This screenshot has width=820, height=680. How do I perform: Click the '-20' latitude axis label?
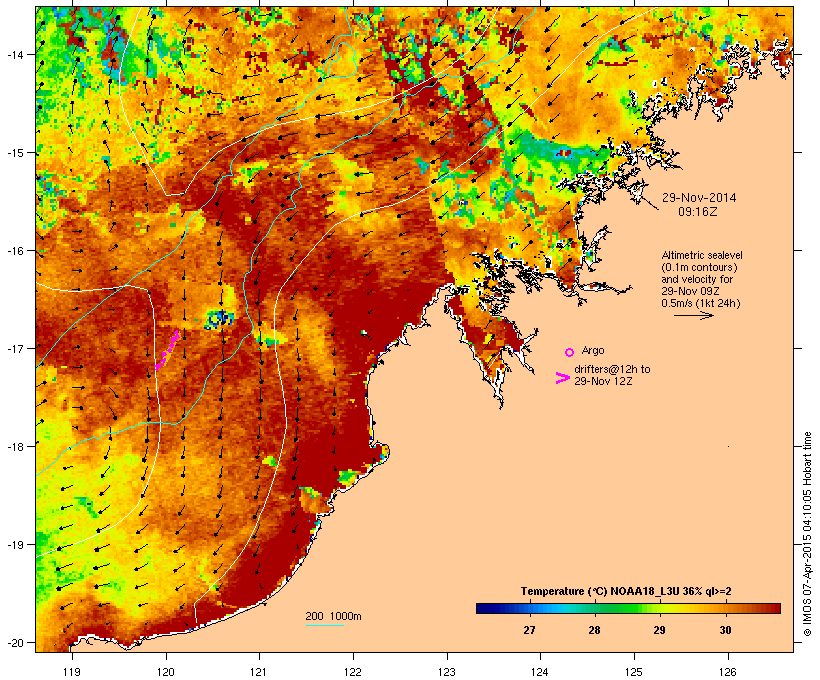pyautogui.click(x=15, y=642)
